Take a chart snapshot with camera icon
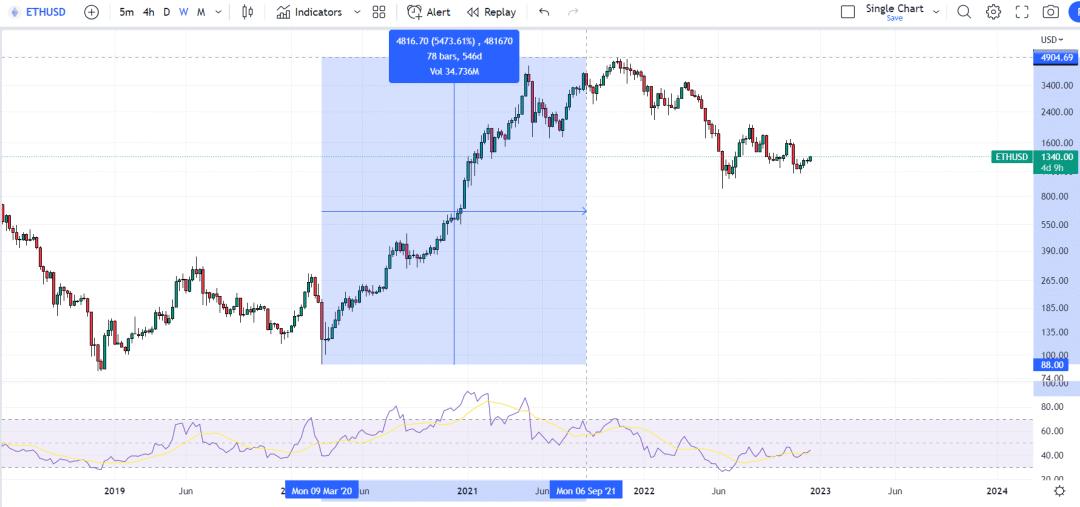 pyautogui.click(x=1051, y=12)
